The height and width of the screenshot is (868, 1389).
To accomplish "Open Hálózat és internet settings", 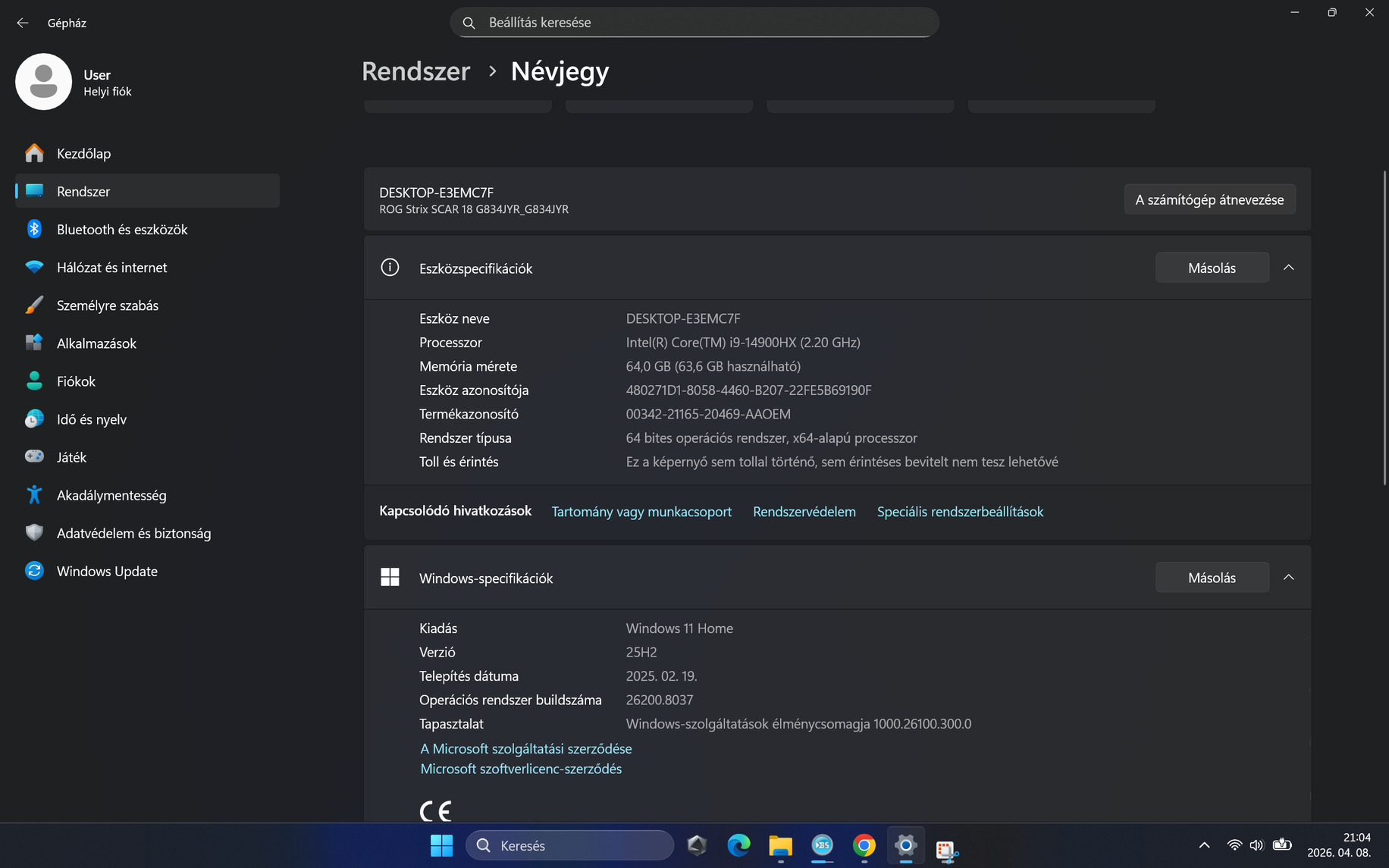I will coord(147,267).
